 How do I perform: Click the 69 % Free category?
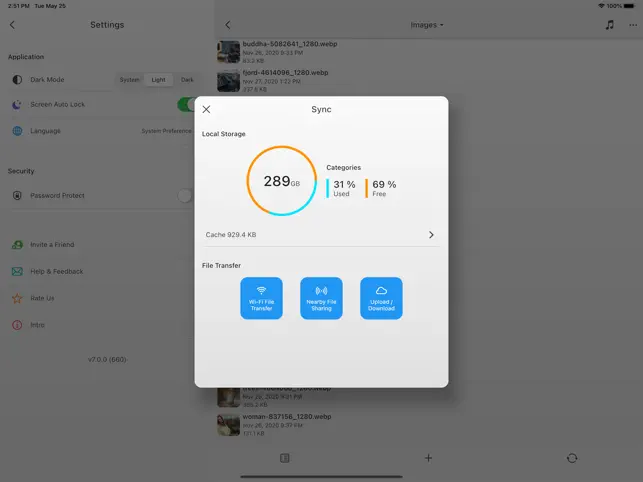click(381, 188)
